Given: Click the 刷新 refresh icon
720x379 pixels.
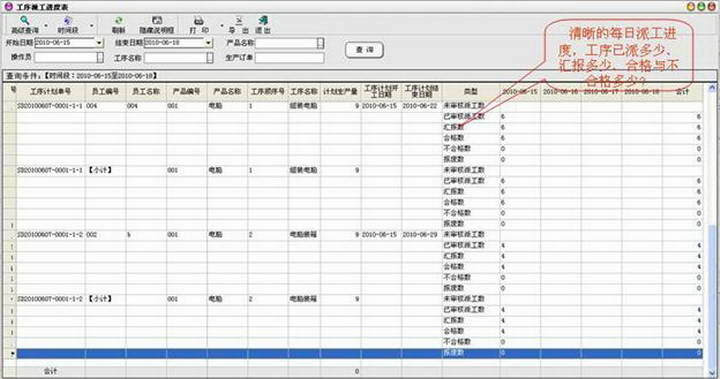Looking at the screenshot, I should point(118,24).
